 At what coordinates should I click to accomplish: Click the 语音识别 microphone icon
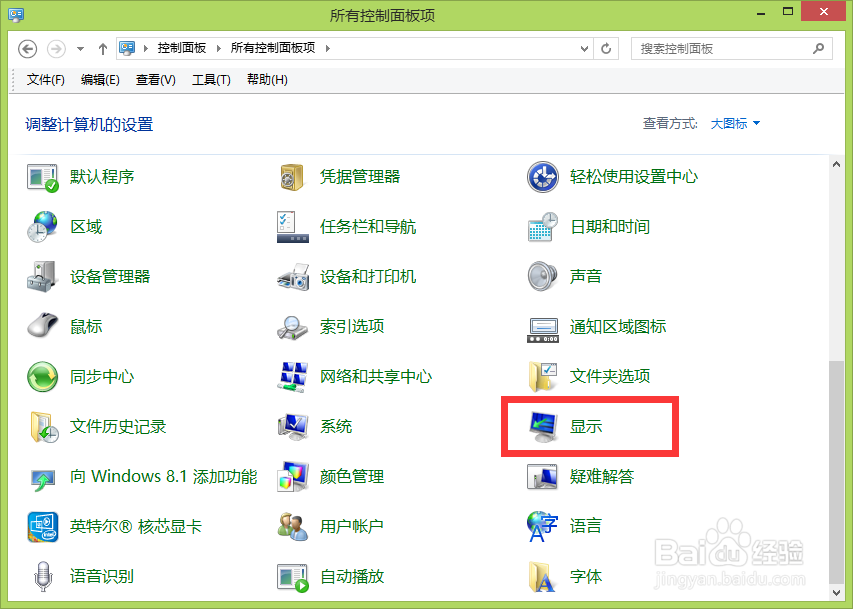43,576
